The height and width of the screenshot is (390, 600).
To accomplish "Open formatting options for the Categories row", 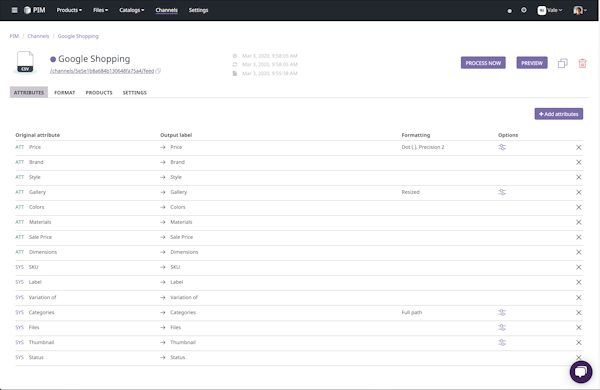I will click(502, 312).
